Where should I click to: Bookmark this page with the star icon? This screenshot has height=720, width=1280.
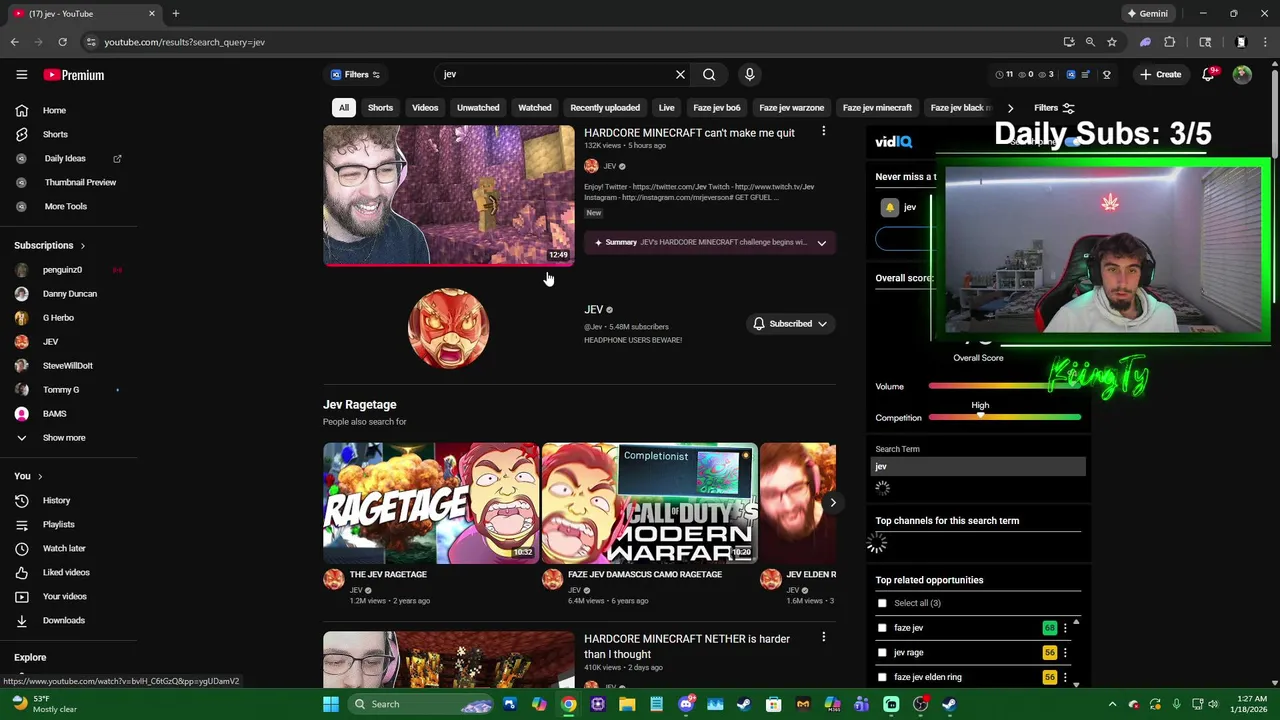point(1111,42)
